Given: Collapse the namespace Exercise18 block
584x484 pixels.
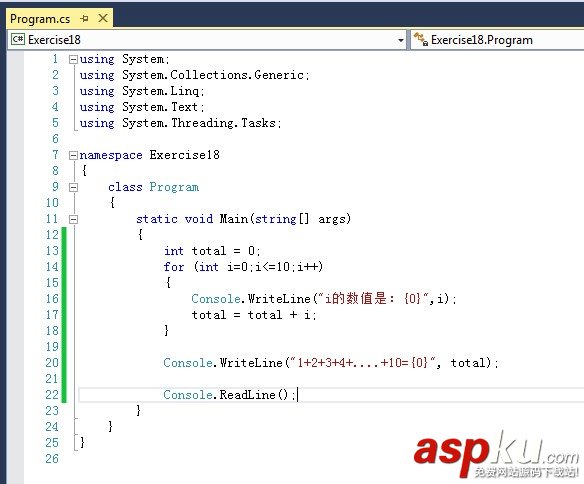Looking at the screenshot, I should pyautogui.click(x=73, y=155).
